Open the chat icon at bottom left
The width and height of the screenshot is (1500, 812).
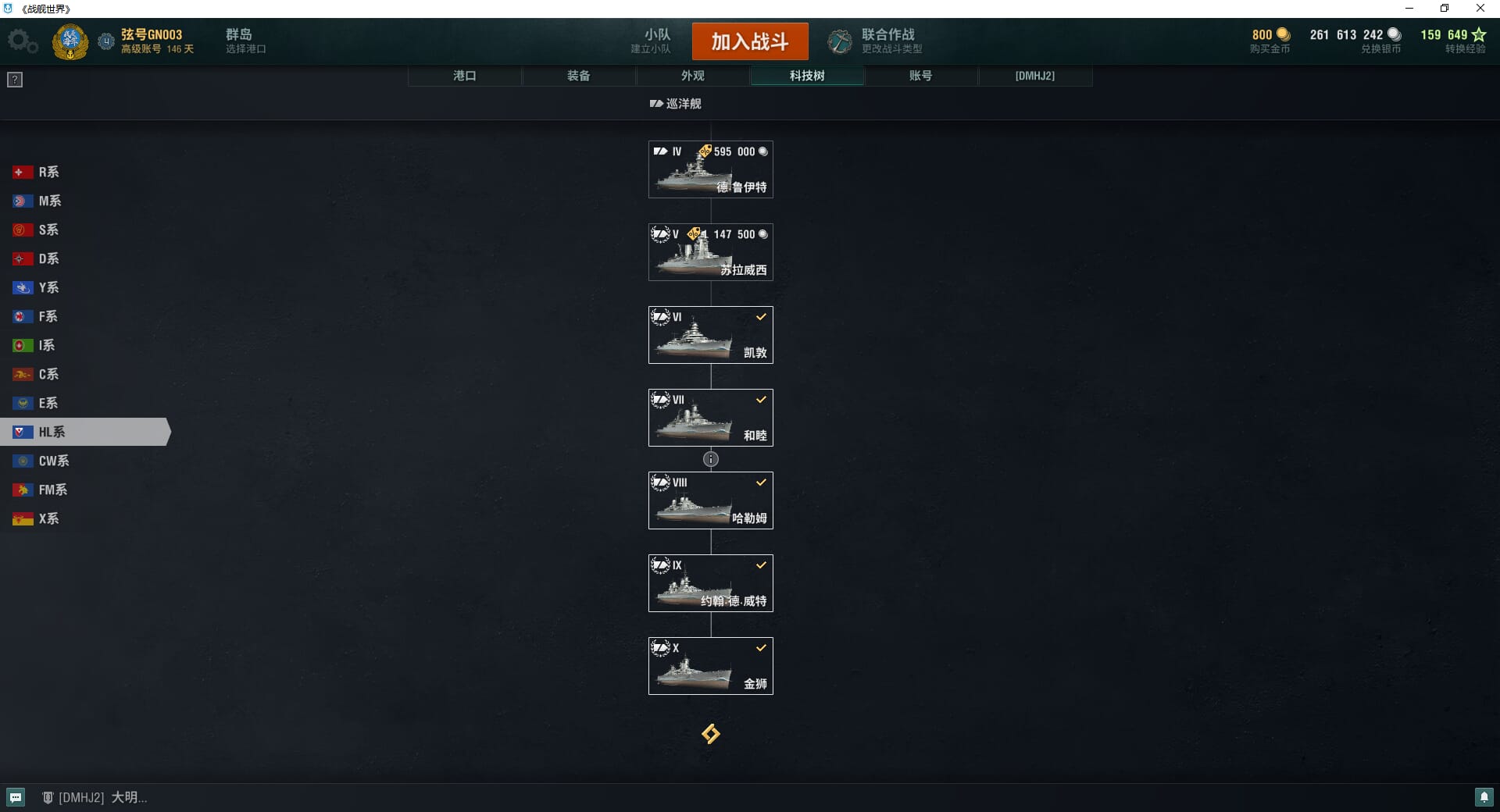pyautogui.click(x=16, y=797)
